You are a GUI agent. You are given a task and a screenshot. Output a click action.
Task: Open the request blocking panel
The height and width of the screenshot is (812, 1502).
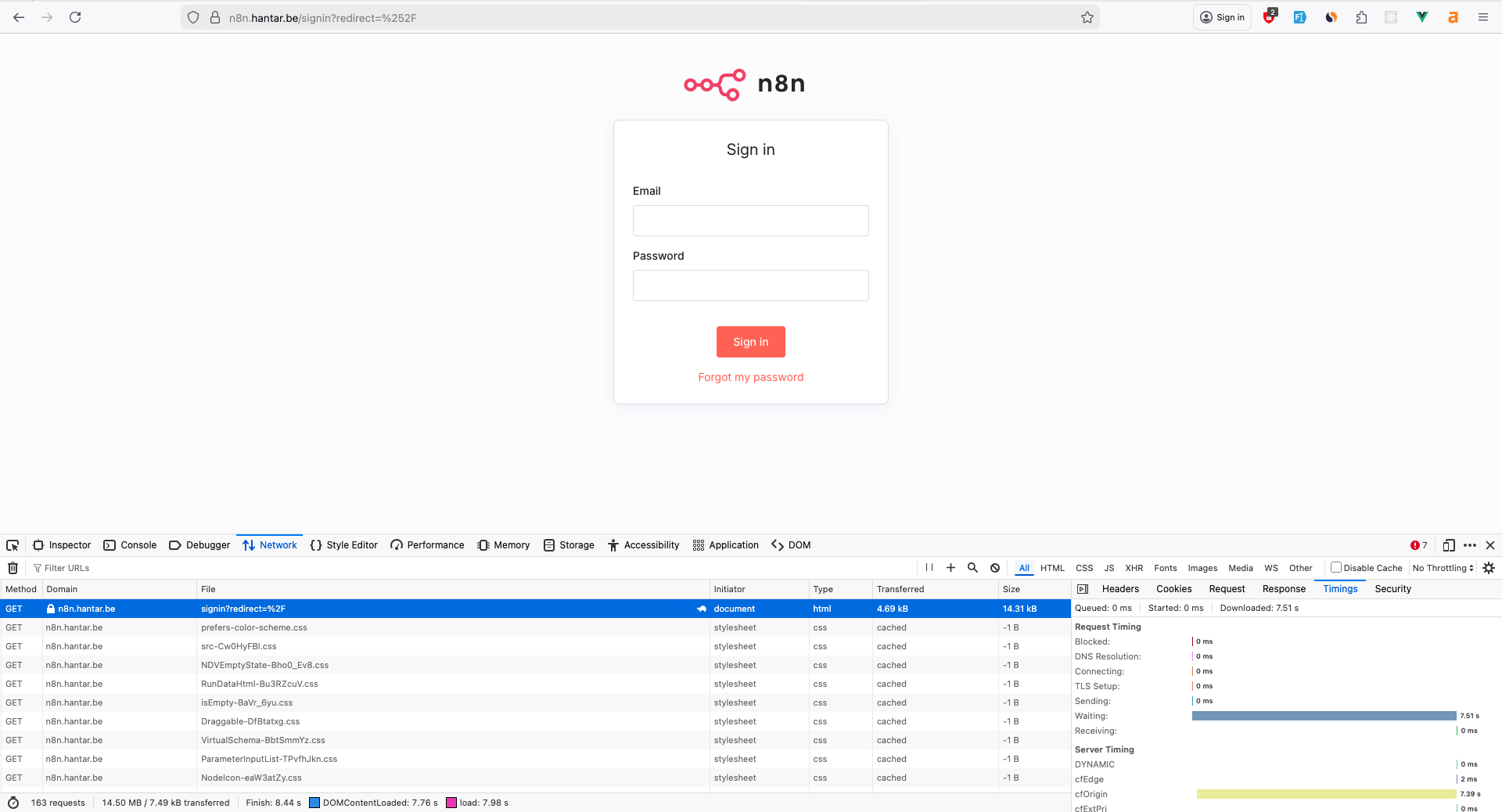click(995, 568)
